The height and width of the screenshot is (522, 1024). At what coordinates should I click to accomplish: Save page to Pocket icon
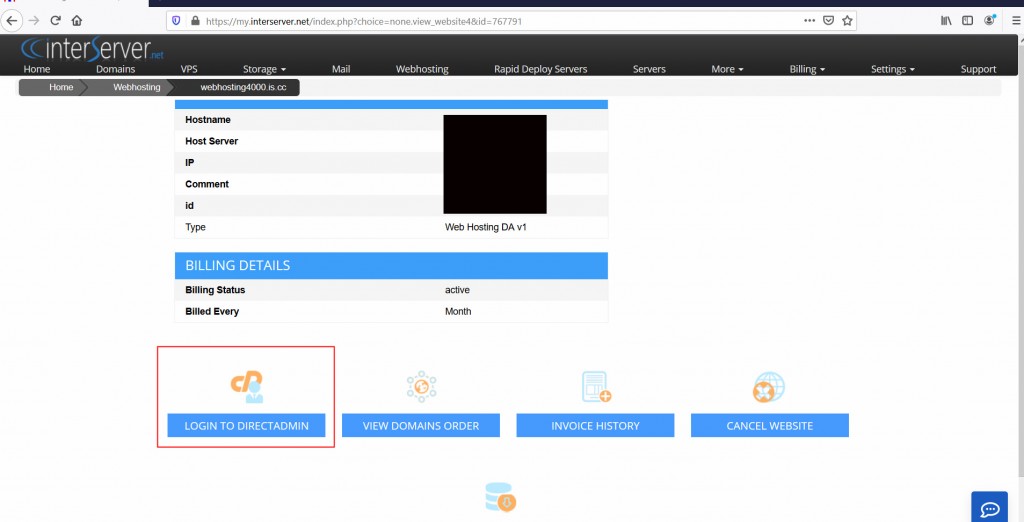pos(828,21)
